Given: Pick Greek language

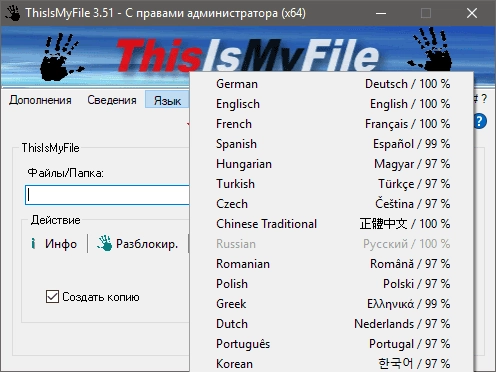Looking at the screenshot, I should point(332,304).
